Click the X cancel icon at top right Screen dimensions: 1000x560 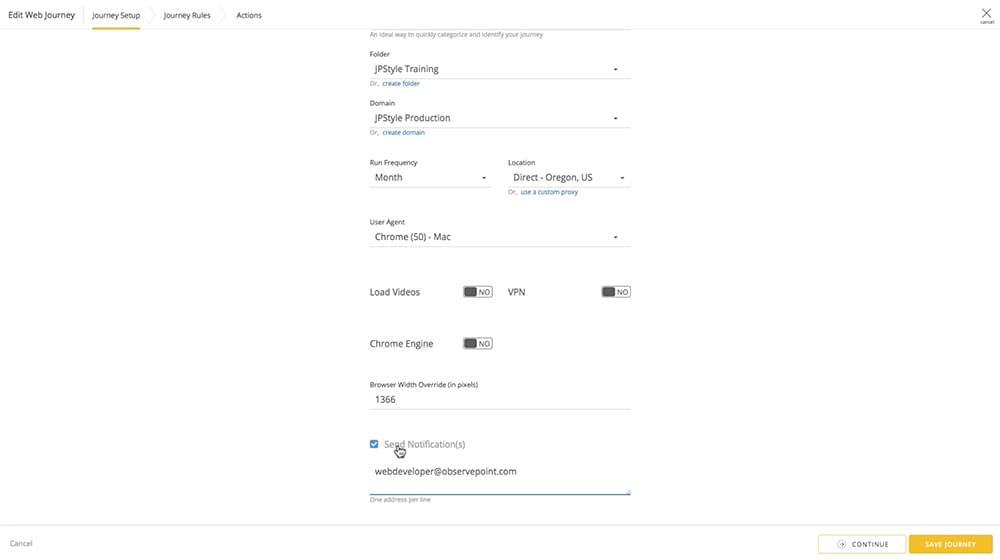[986, 14]
